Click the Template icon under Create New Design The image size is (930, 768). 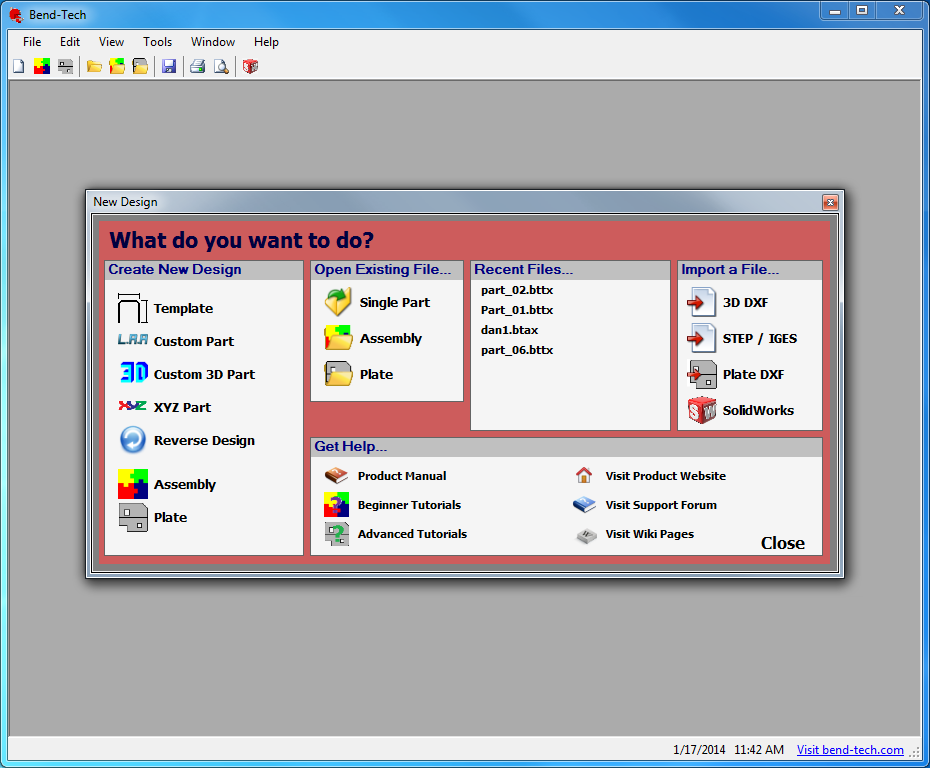tap(132, 308)
